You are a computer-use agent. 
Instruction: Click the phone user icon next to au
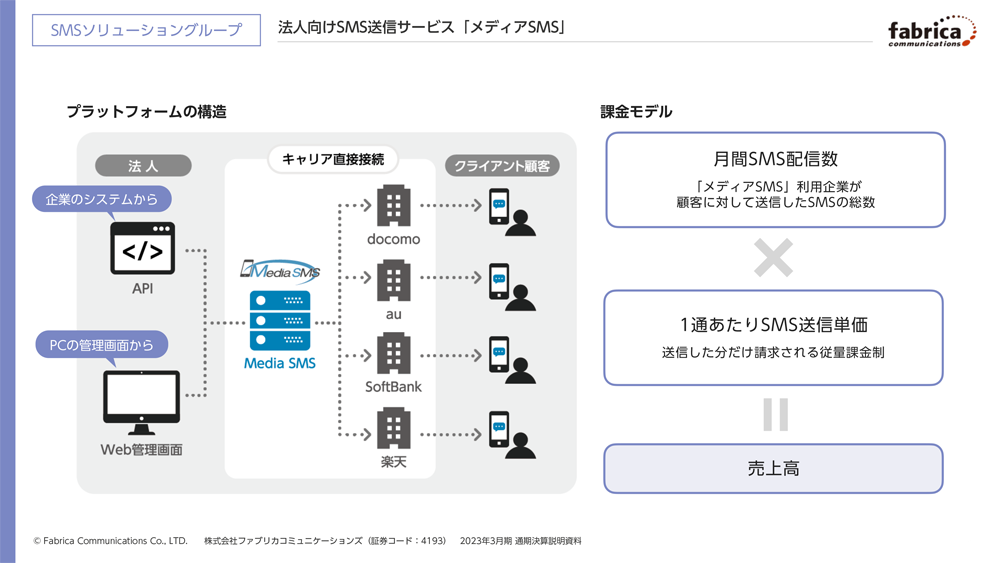(512, 286)
